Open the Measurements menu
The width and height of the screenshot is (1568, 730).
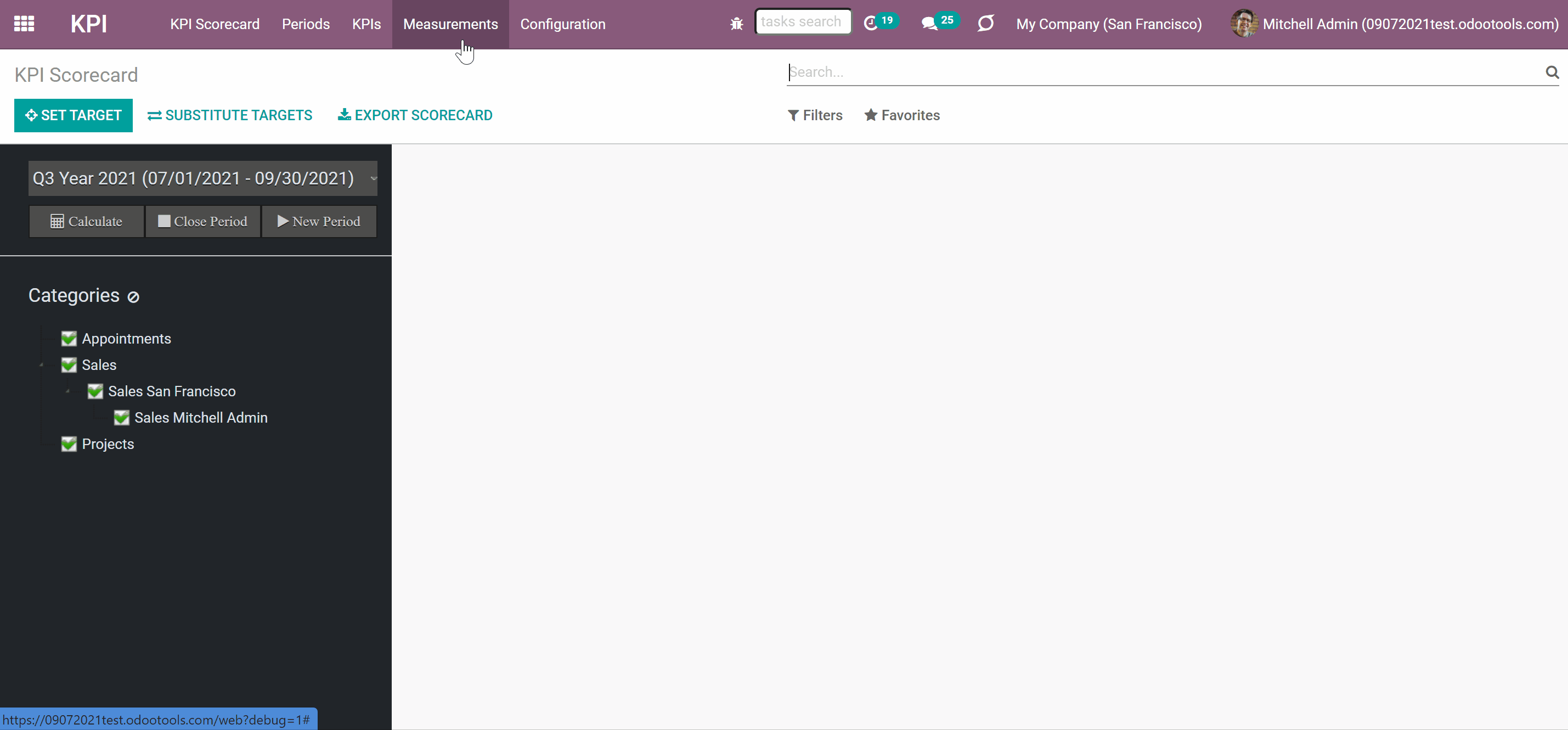coord(450,24)
